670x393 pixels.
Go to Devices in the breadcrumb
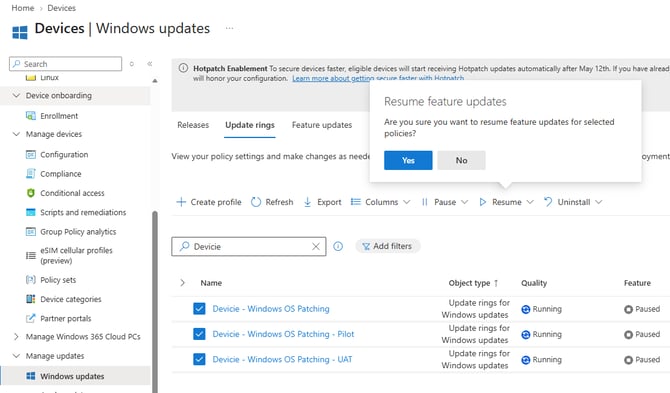pyautogui.click(x=62, y=8)
